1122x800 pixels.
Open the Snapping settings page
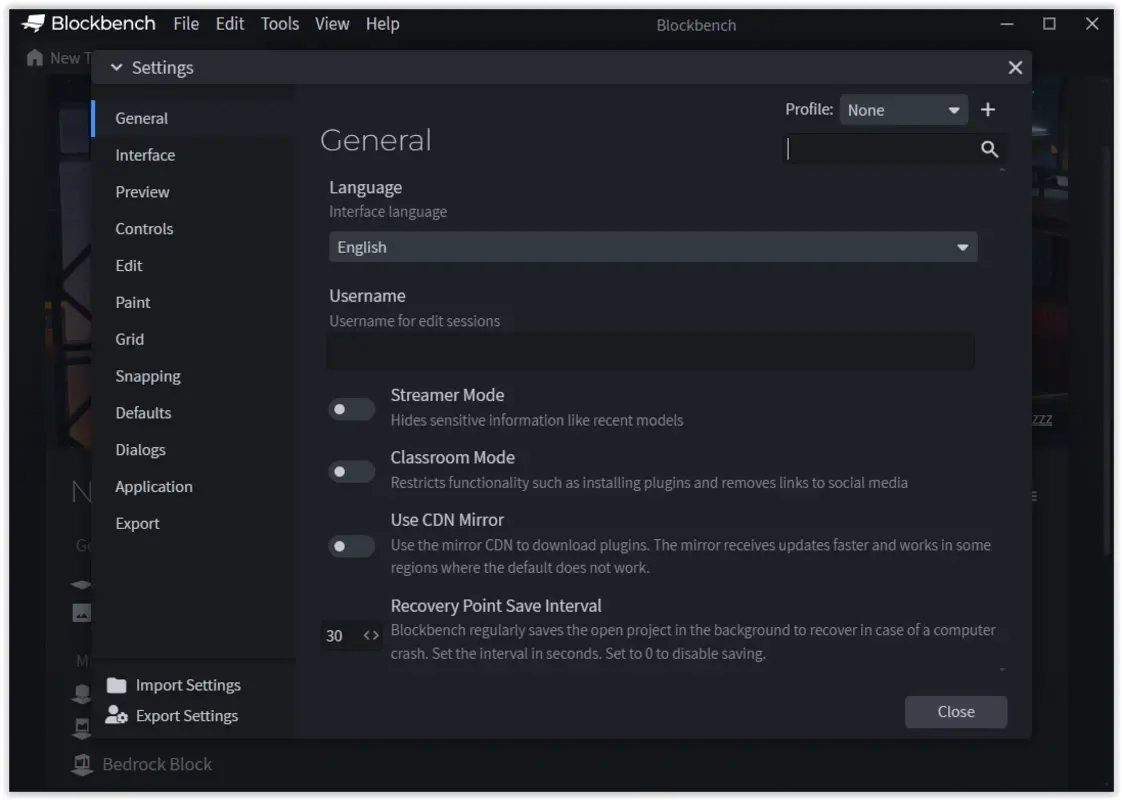click(x=148, y=376)
